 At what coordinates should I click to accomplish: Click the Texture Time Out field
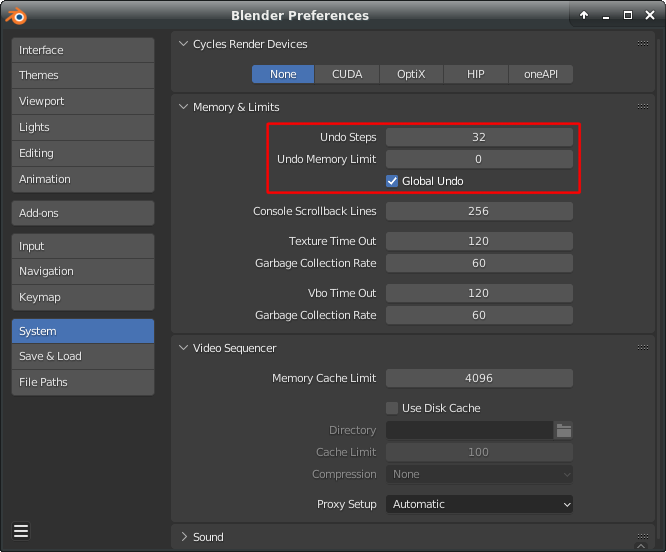point(479,241)
